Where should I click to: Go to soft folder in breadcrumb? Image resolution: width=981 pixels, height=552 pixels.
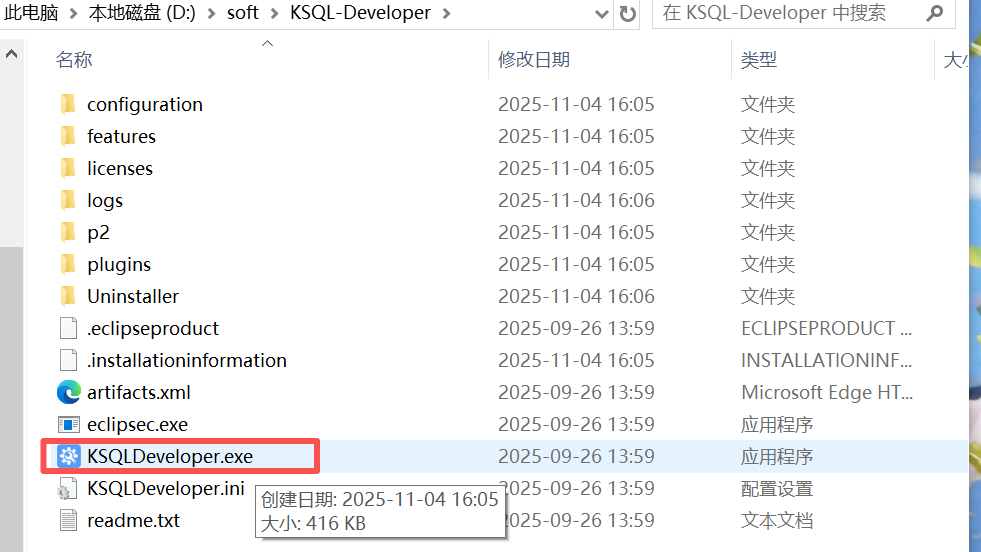pyautogui.click(x=242, y=13)
